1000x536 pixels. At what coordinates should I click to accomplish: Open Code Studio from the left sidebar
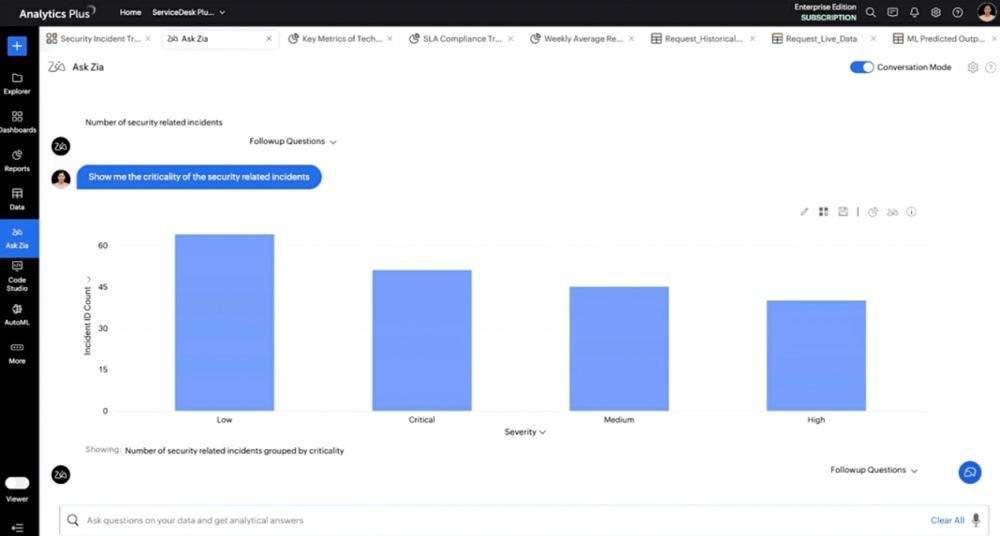(x=17, y=274)
